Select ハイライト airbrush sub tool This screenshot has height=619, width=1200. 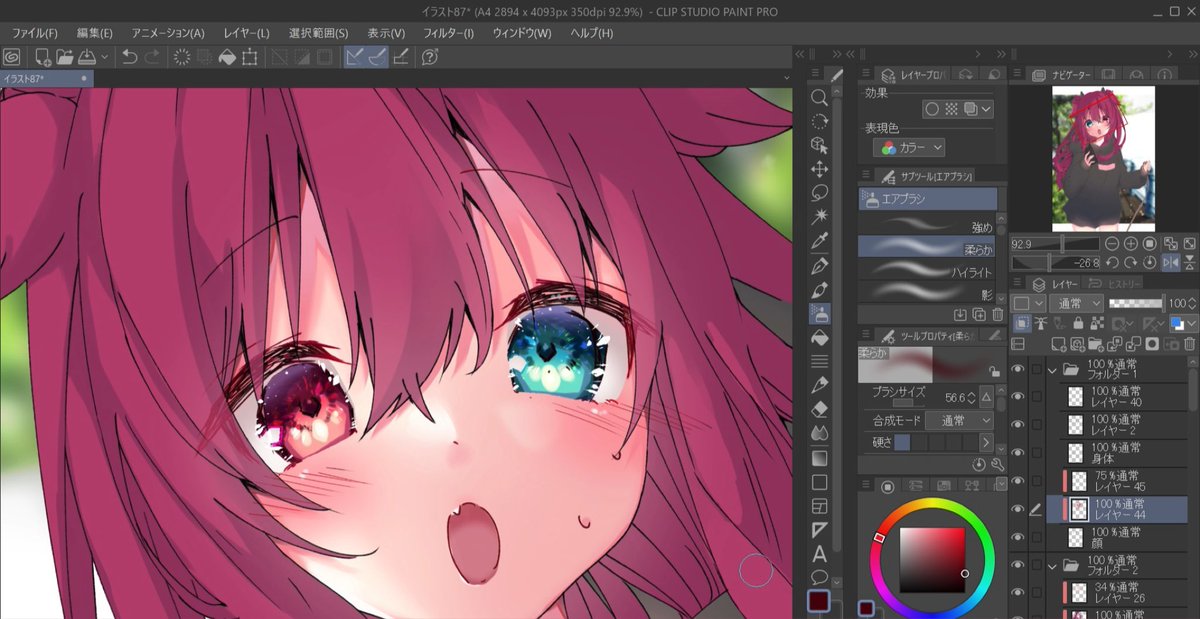tap(928, 271)
